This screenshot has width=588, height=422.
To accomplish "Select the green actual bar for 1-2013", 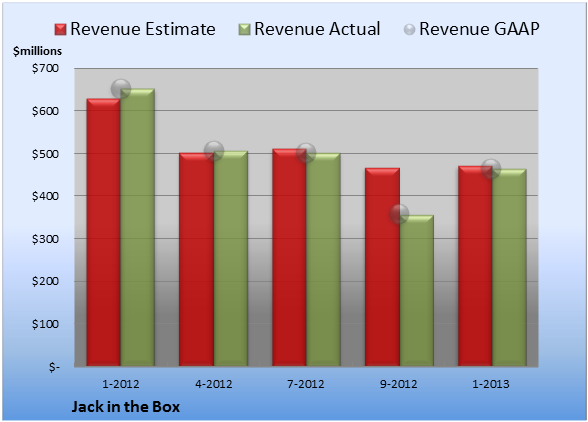I will (x=509, y=267).
